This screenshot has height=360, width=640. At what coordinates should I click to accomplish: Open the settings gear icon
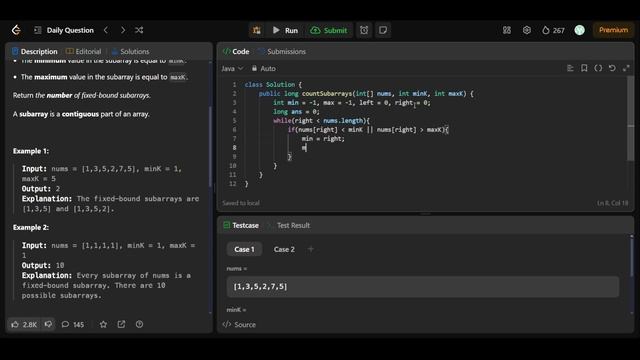click(527, 30)
